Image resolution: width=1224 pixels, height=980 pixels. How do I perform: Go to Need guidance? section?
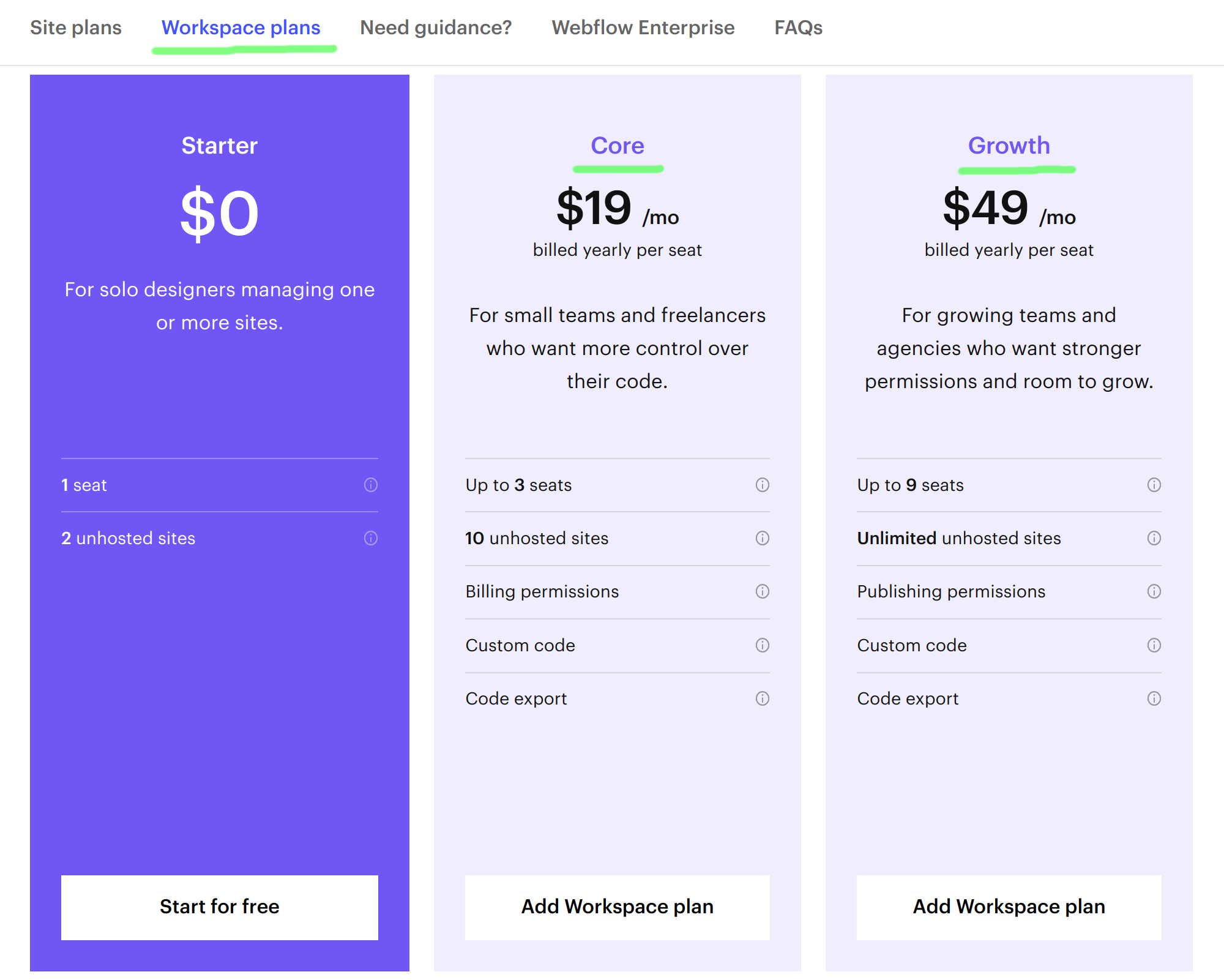pyautogui.click(x=436, y=28)
